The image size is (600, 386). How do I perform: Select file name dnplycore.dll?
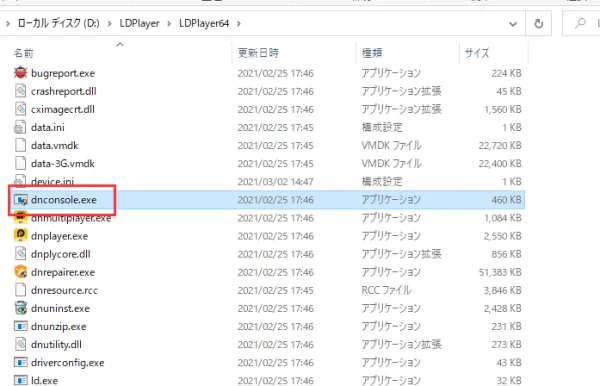click(60, 254)
